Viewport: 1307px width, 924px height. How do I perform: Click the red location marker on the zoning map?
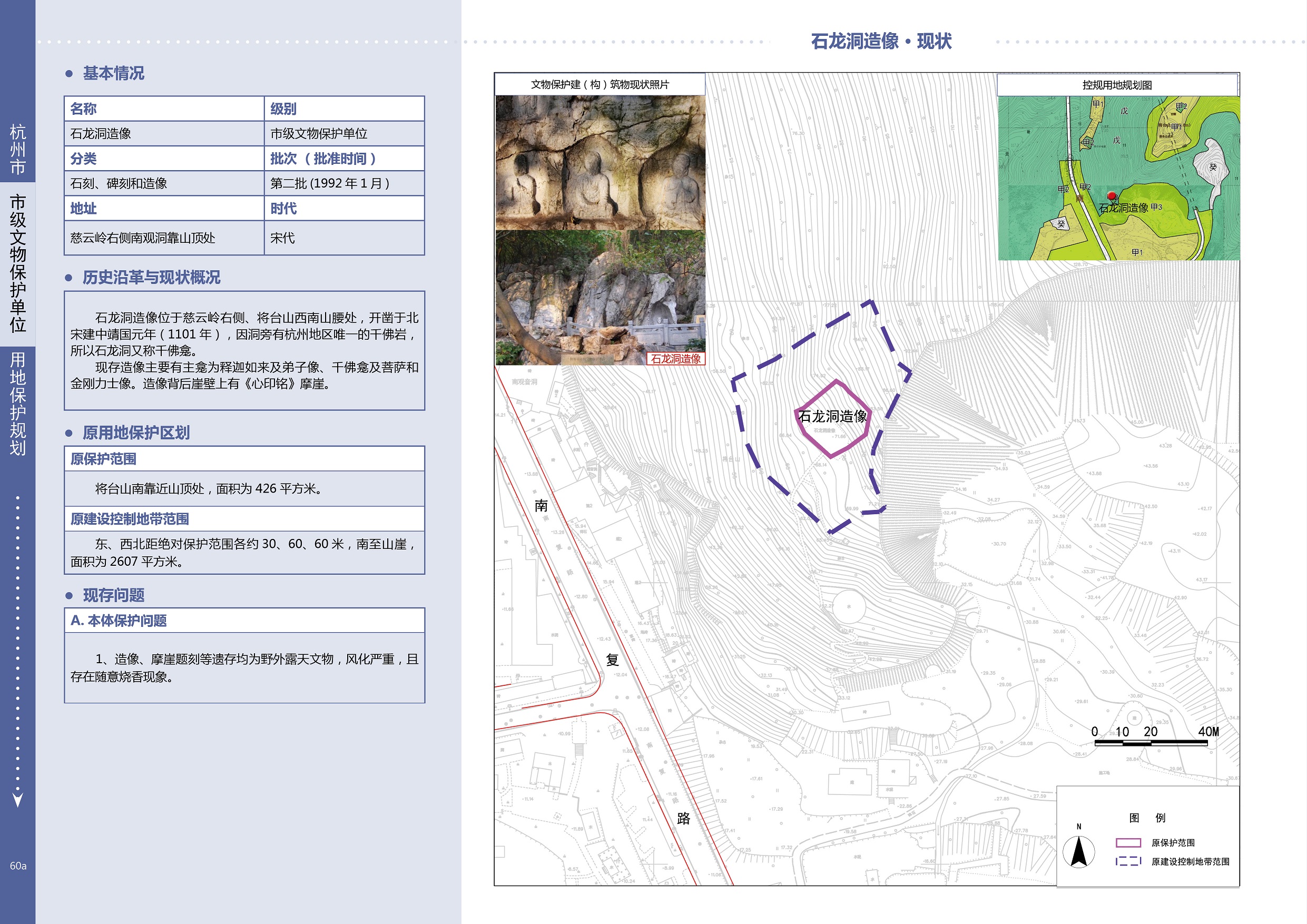pyautogui.click(x=1111, y=196)
